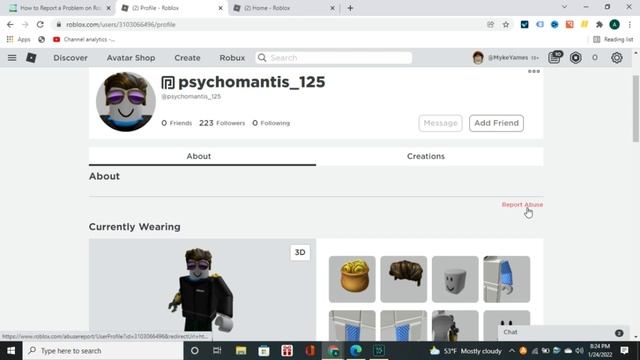The image size is (640, 360).
Task: Reload the page with refresh icon
Action: [40, 24]
